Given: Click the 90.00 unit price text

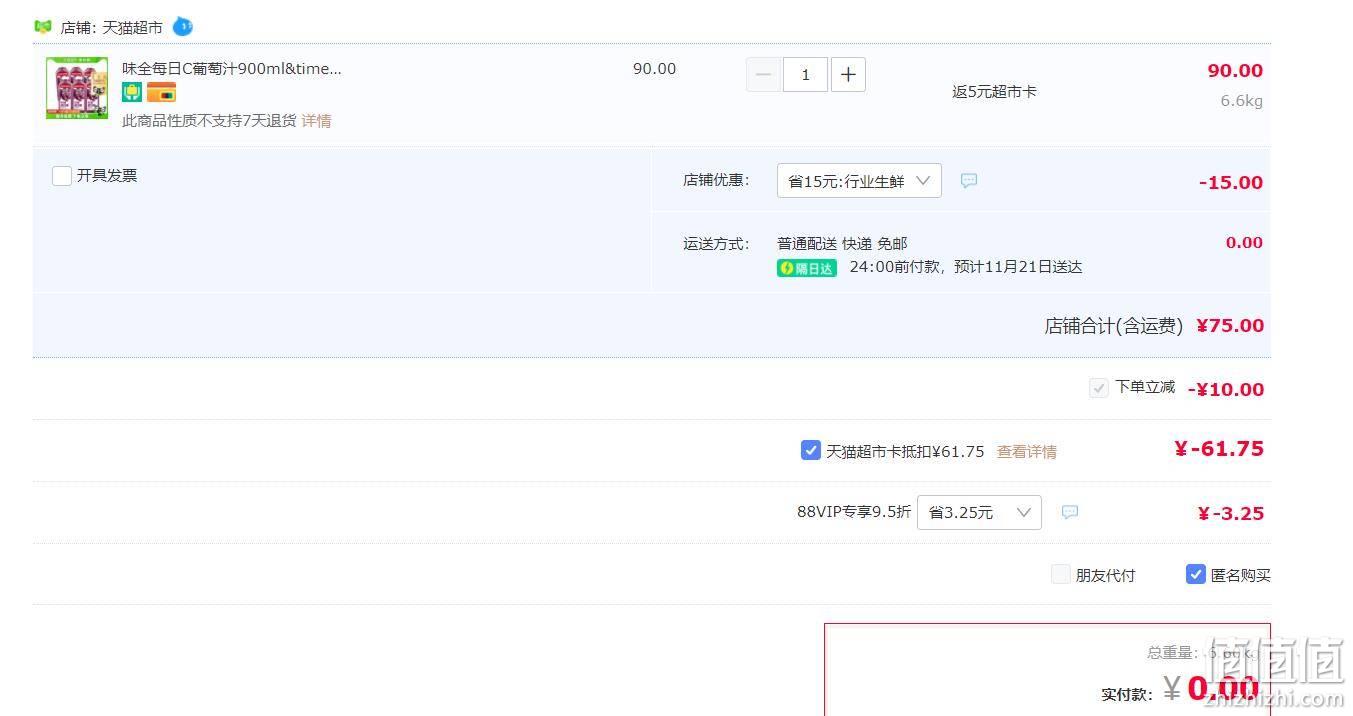Looking at the screenshot, I should pyautogui.click(x=654, y=69).
